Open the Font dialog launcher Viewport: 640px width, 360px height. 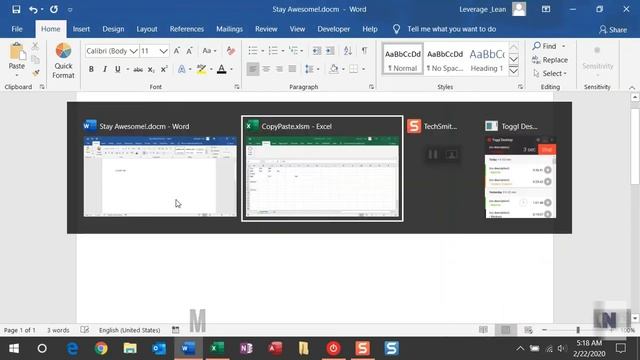pyautogui.click(x=237, y=87)
